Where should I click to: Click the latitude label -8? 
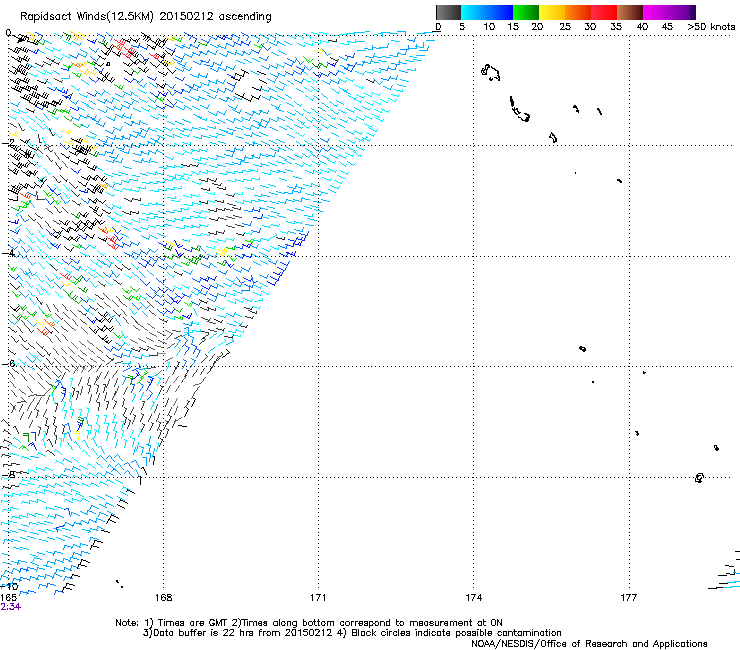(8, 474)
